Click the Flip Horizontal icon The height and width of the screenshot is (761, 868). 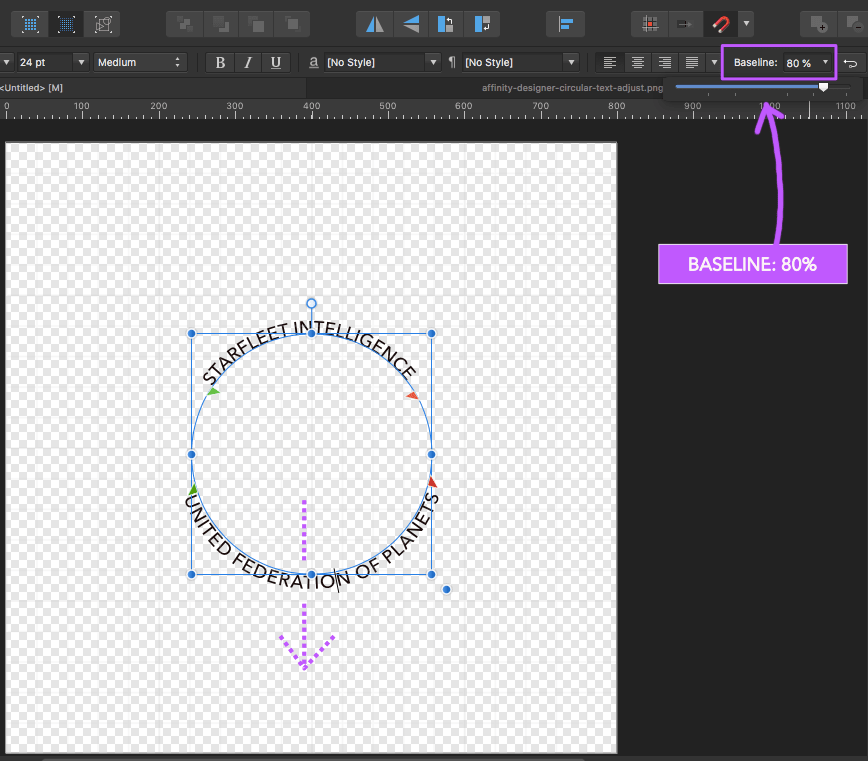(x=375, y=23)
